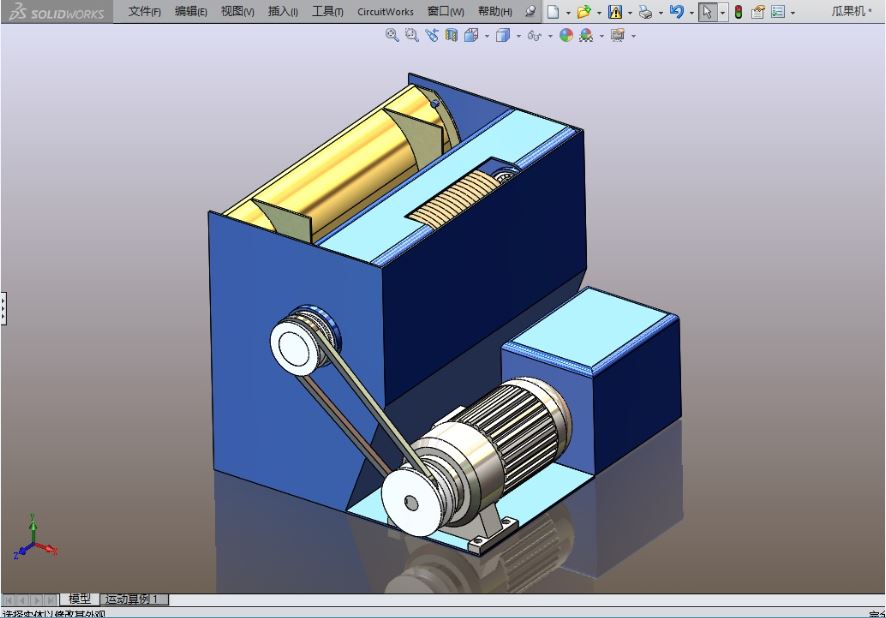This screenshot has height=618, width=886.
Task: Expand the collapsed left panel handle
Action: pyautogui.click(x=3, y=308)
